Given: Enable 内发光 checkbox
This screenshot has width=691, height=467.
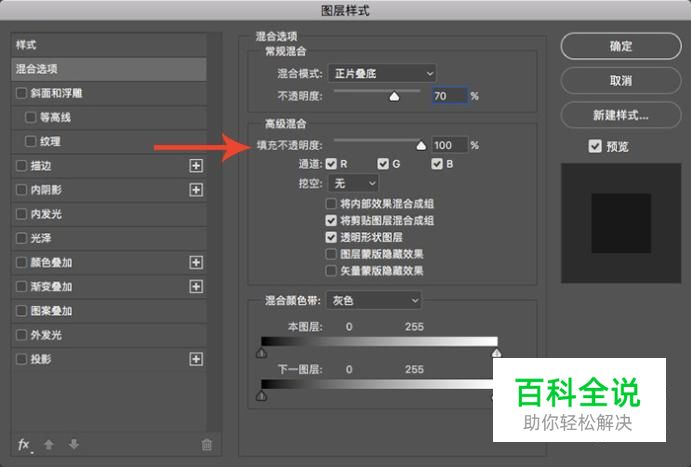Looking at the screenshot, I should [x=21, y=214].
